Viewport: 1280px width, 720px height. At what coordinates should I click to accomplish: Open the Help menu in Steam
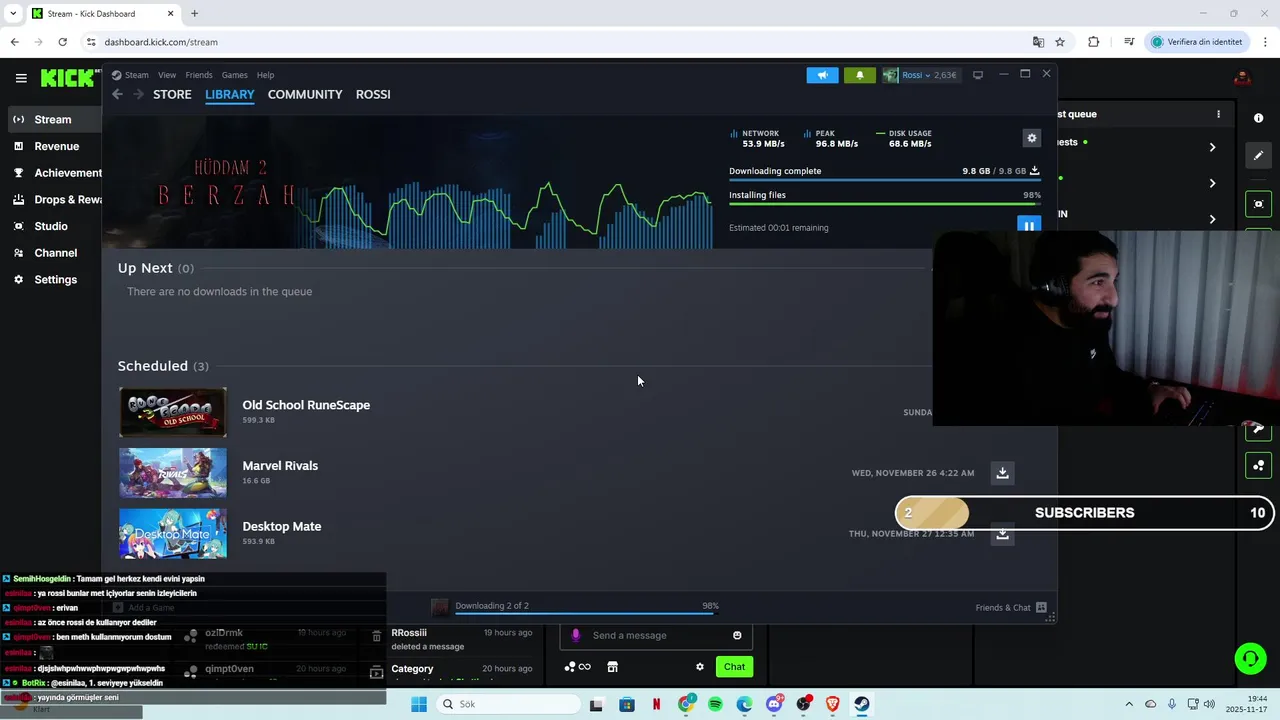265,75
